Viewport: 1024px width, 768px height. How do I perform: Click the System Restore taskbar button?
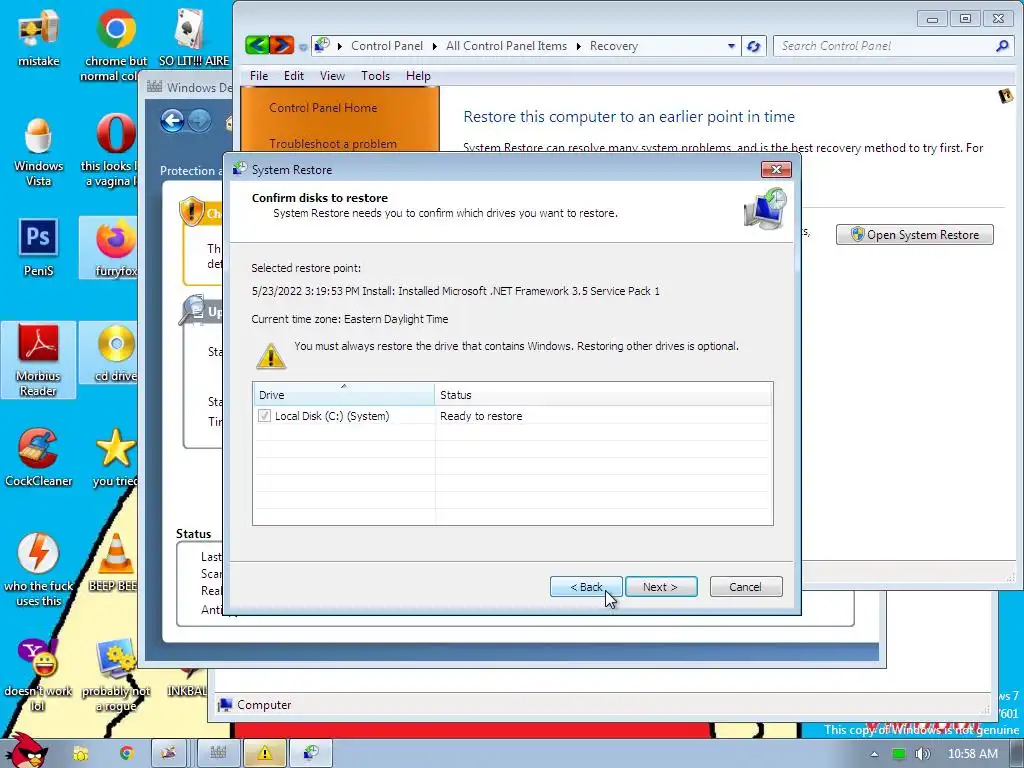tap(311, 754)
